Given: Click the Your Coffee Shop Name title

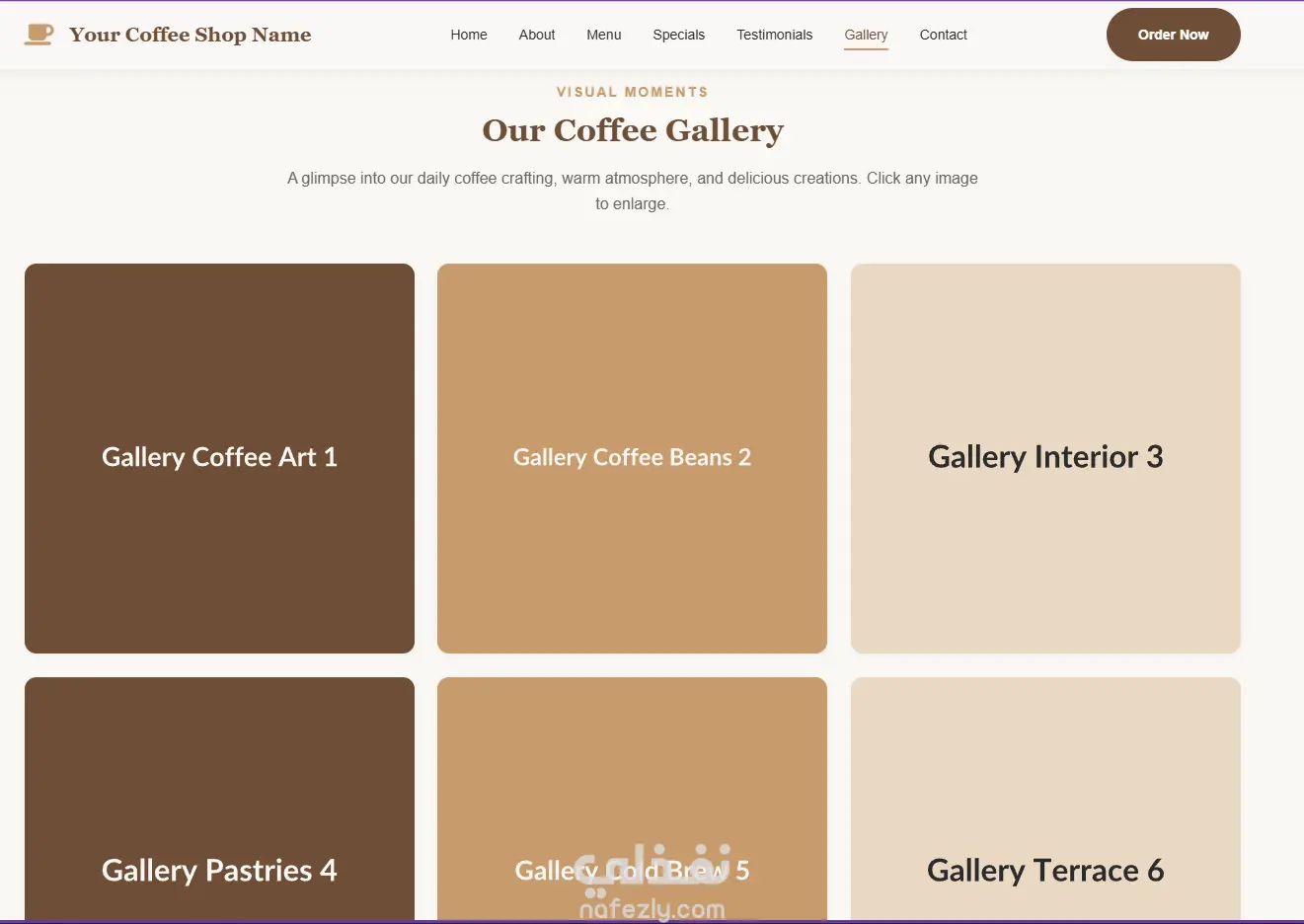Looking at the screenshot, I should (x=191, y=35).
